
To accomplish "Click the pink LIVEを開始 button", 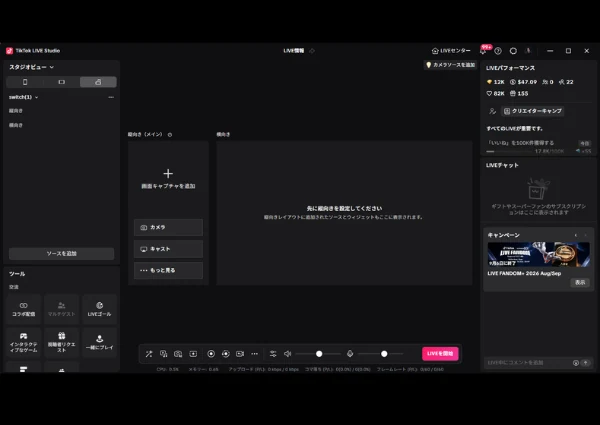I will [440, 353].
